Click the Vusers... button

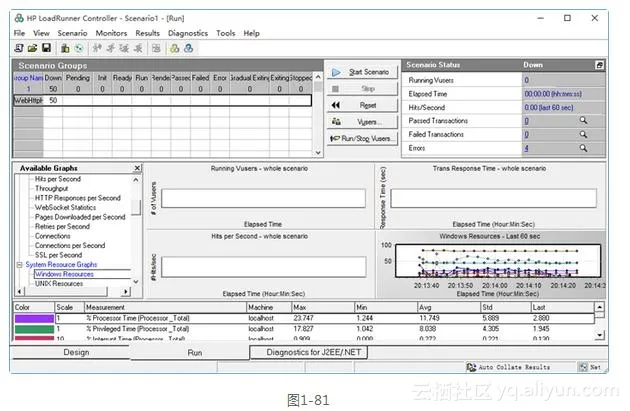click(x=362, y=122)
